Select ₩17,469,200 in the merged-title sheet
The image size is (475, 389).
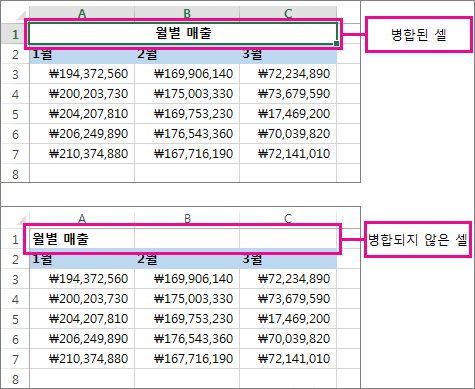tap(288, 114)
